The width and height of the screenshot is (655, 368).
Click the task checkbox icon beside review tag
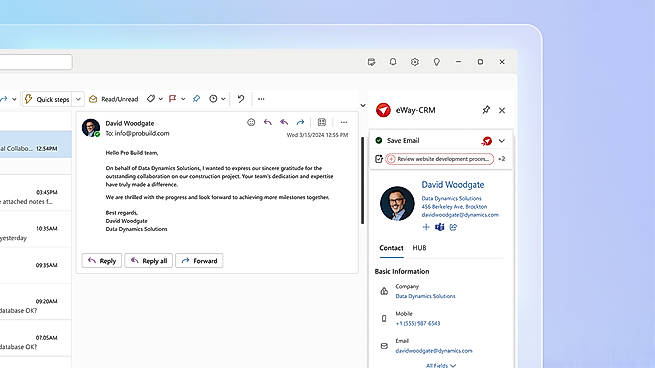[379, 159]
